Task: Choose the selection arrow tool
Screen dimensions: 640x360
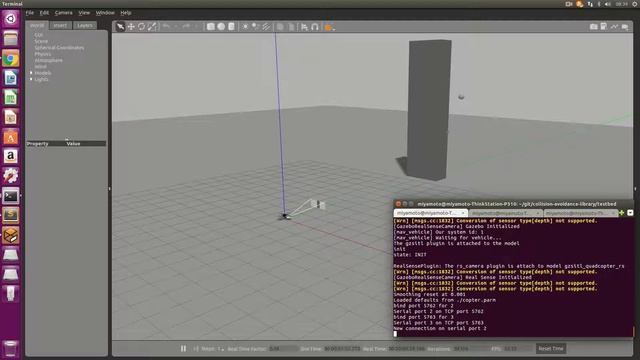Action: click(120, 27)
